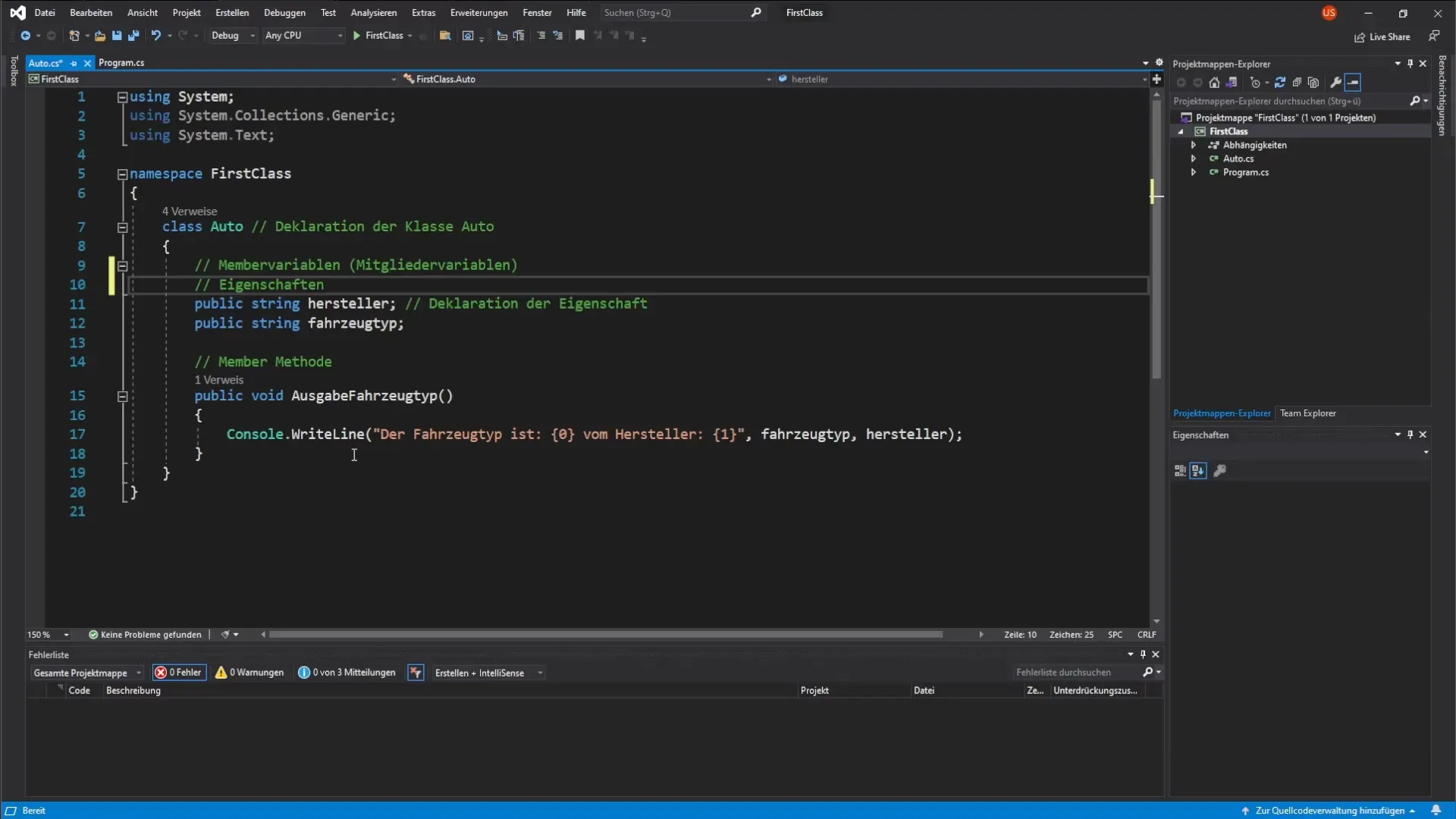
Task: Expand the Program.cs tree node
Action: [1194, 172]
